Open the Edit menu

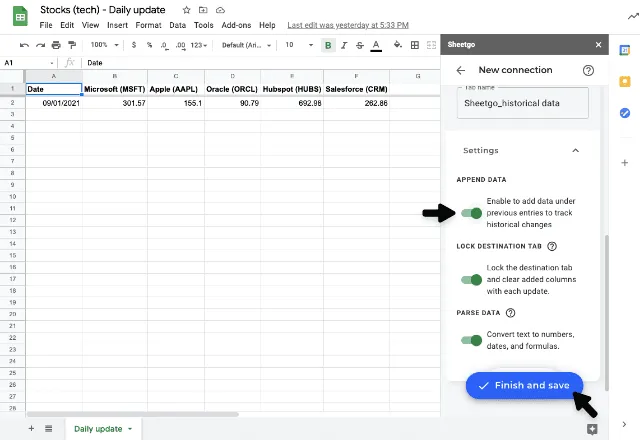[67, 25]
